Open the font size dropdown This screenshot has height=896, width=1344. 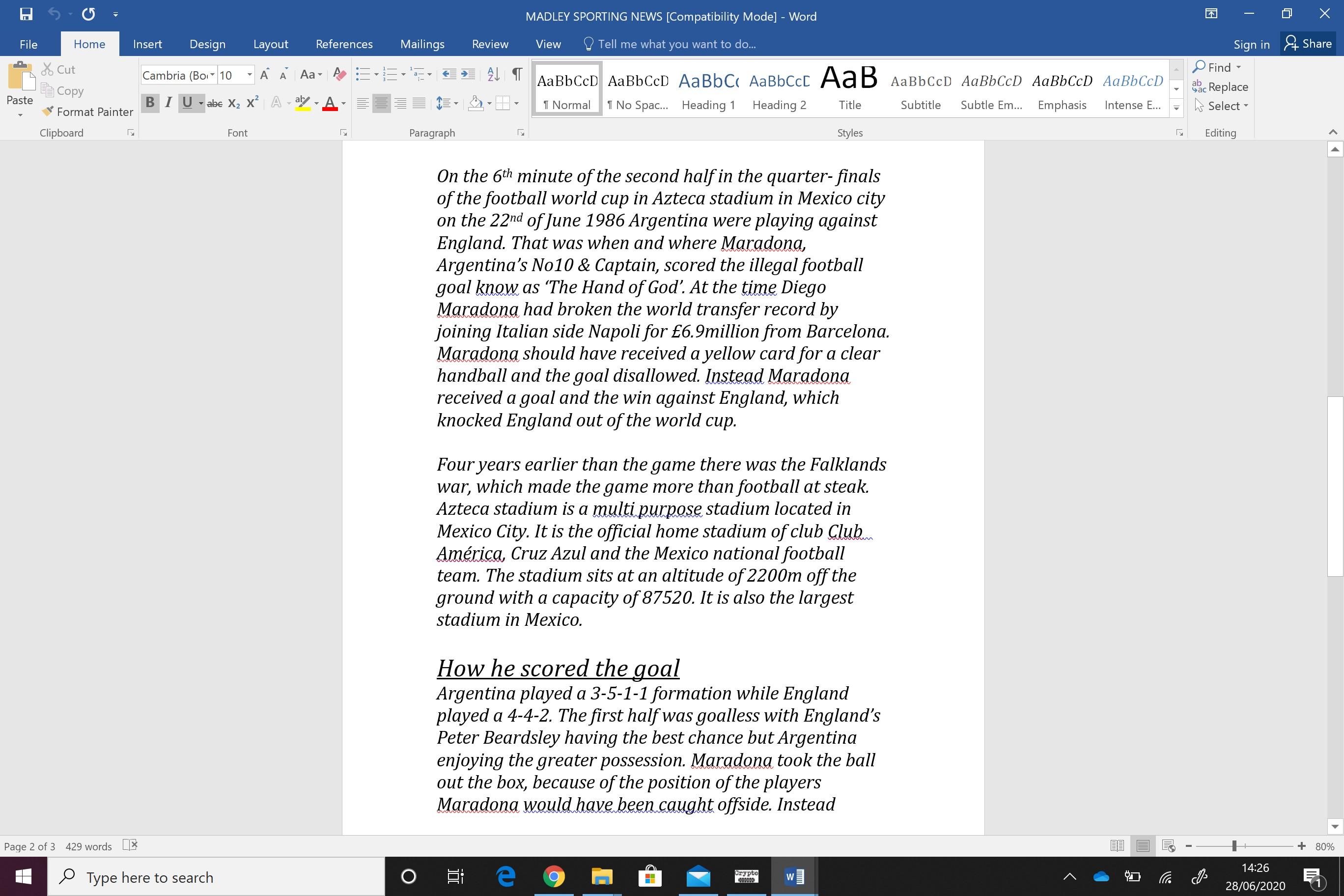pyautogui.click(x=249, y=75)
